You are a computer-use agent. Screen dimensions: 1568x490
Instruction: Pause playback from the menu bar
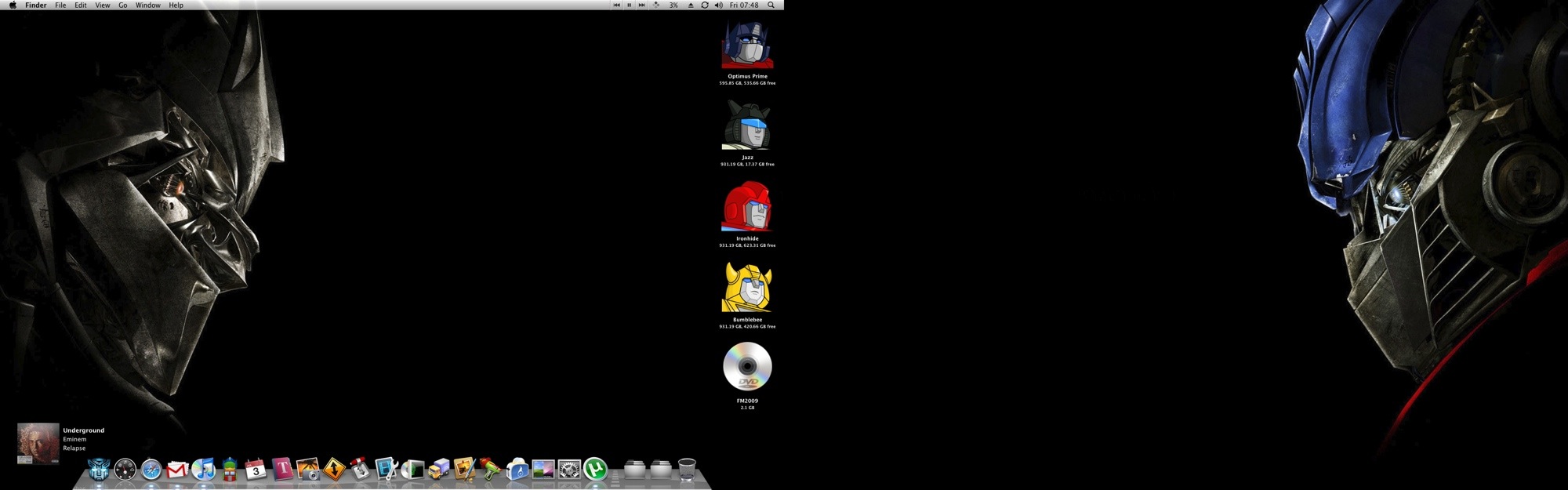629,5
